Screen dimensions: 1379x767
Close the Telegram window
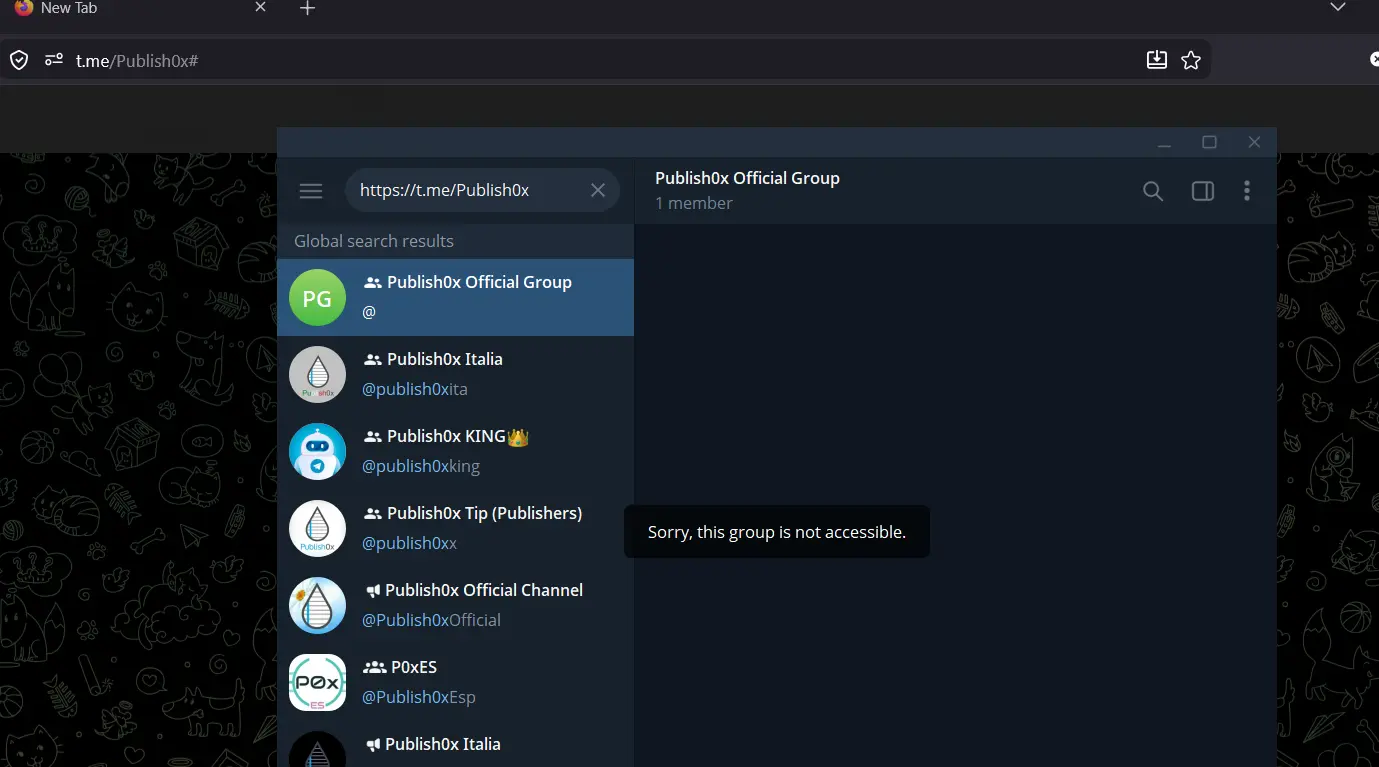pos(1254,143)
